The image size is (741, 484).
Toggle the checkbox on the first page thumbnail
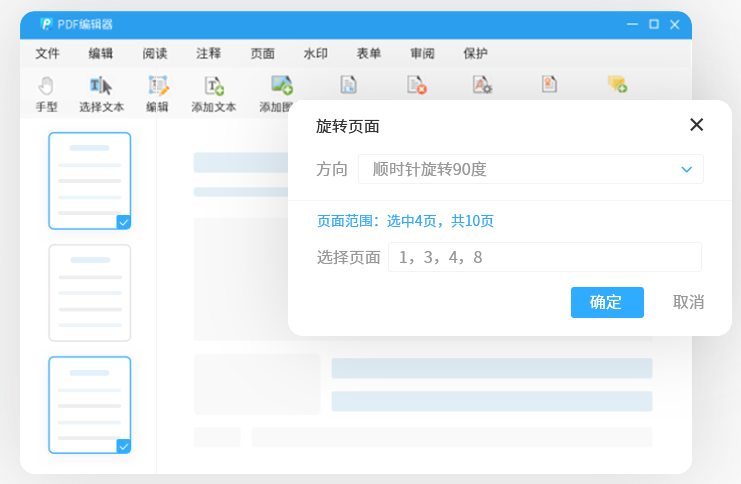click(x=124, y=222)
